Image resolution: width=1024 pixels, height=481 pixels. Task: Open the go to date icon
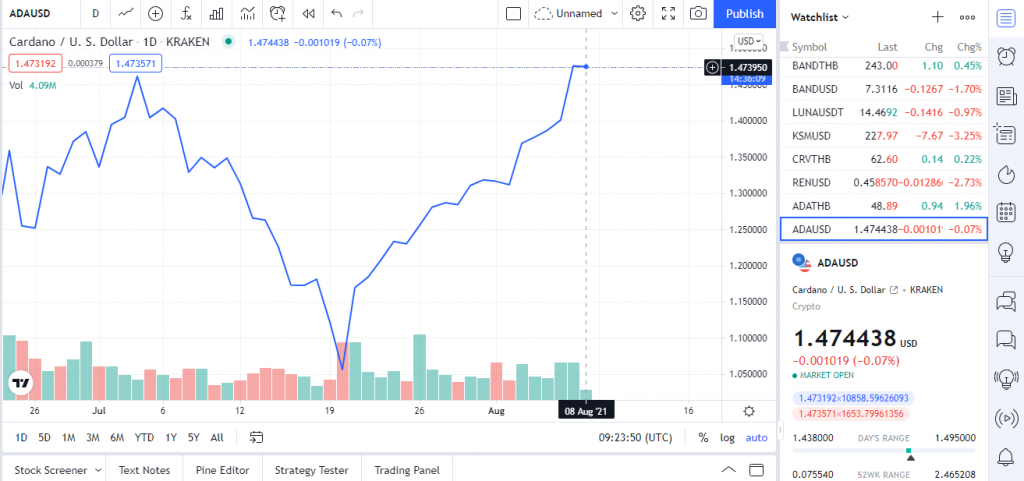pyautogui.click(x=257, y=437)
